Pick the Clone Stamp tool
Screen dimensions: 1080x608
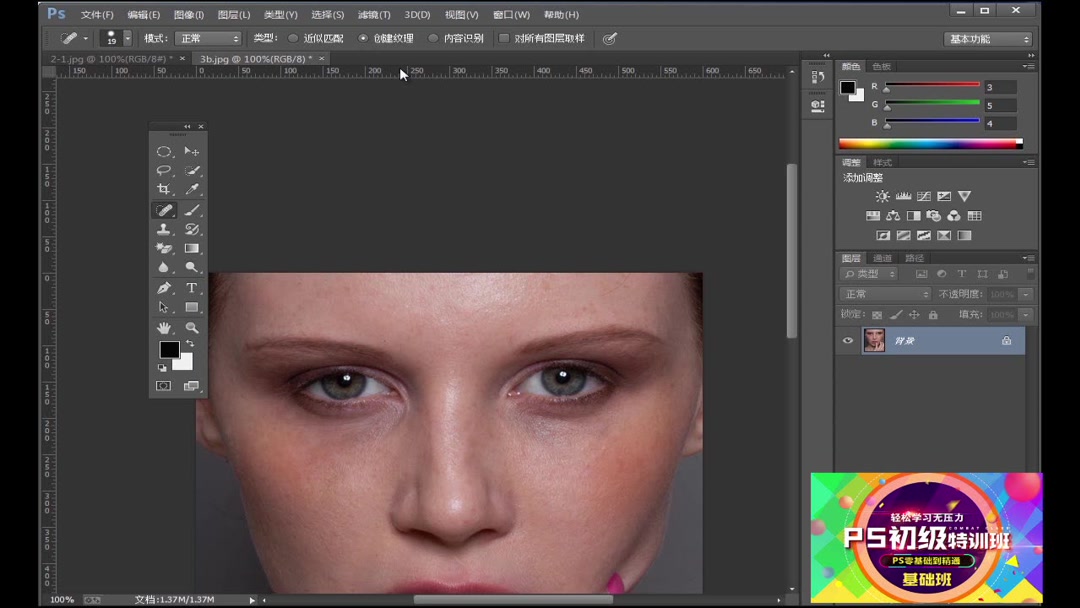click(164, 229)
